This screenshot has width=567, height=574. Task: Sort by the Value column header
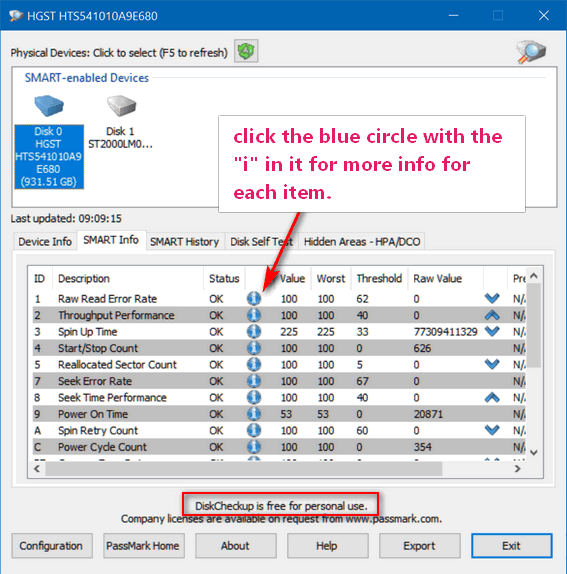[292, 279]
